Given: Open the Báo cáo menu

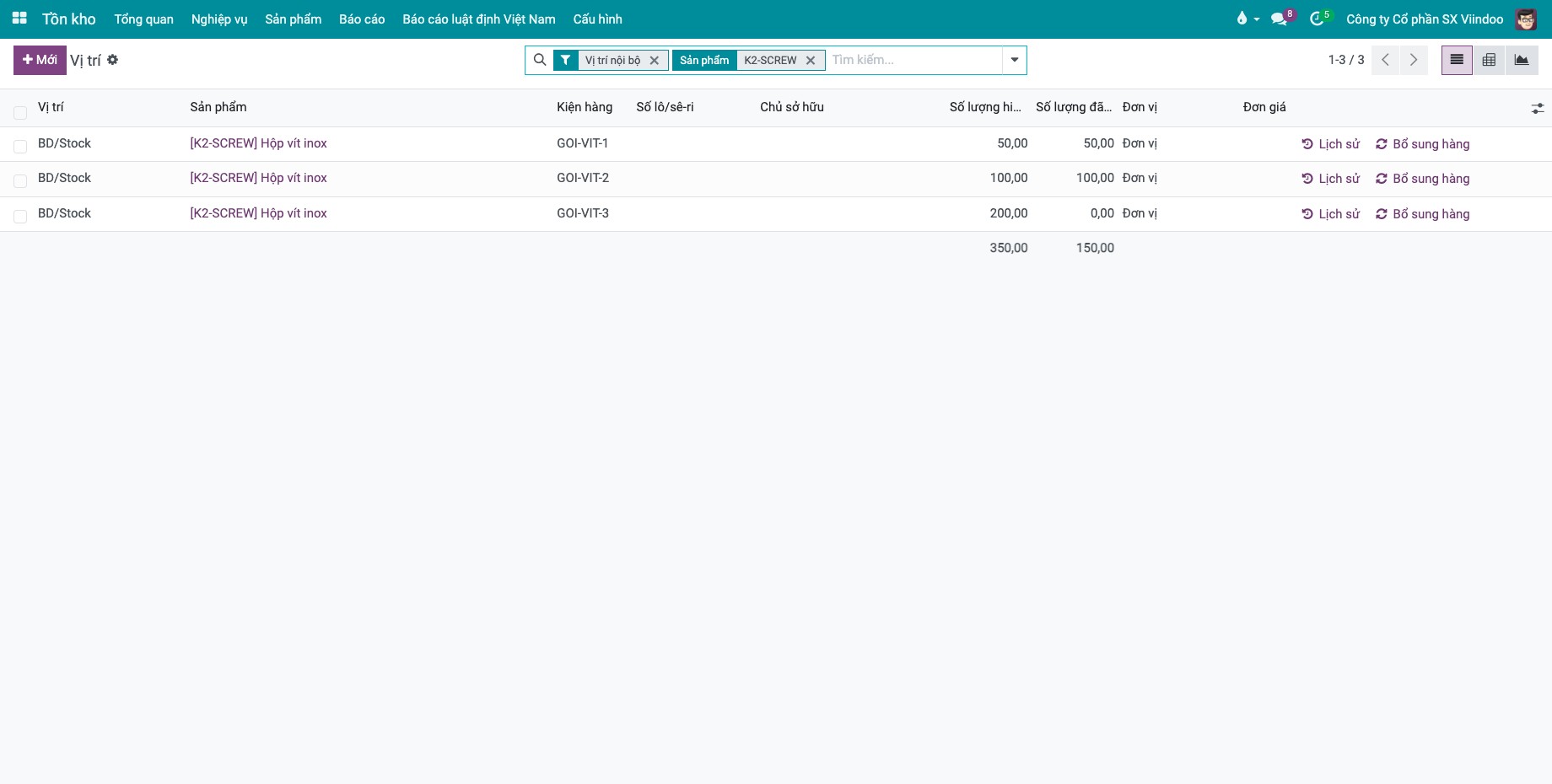Looking at the screenshot, I should pos(362,19).
